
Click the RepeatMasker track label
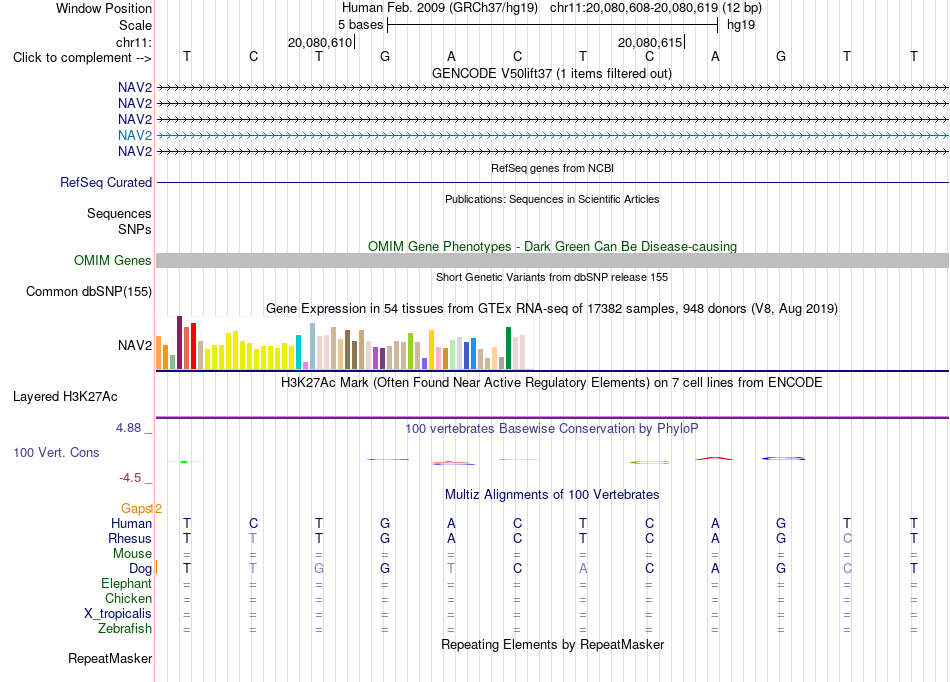point(110,658)
